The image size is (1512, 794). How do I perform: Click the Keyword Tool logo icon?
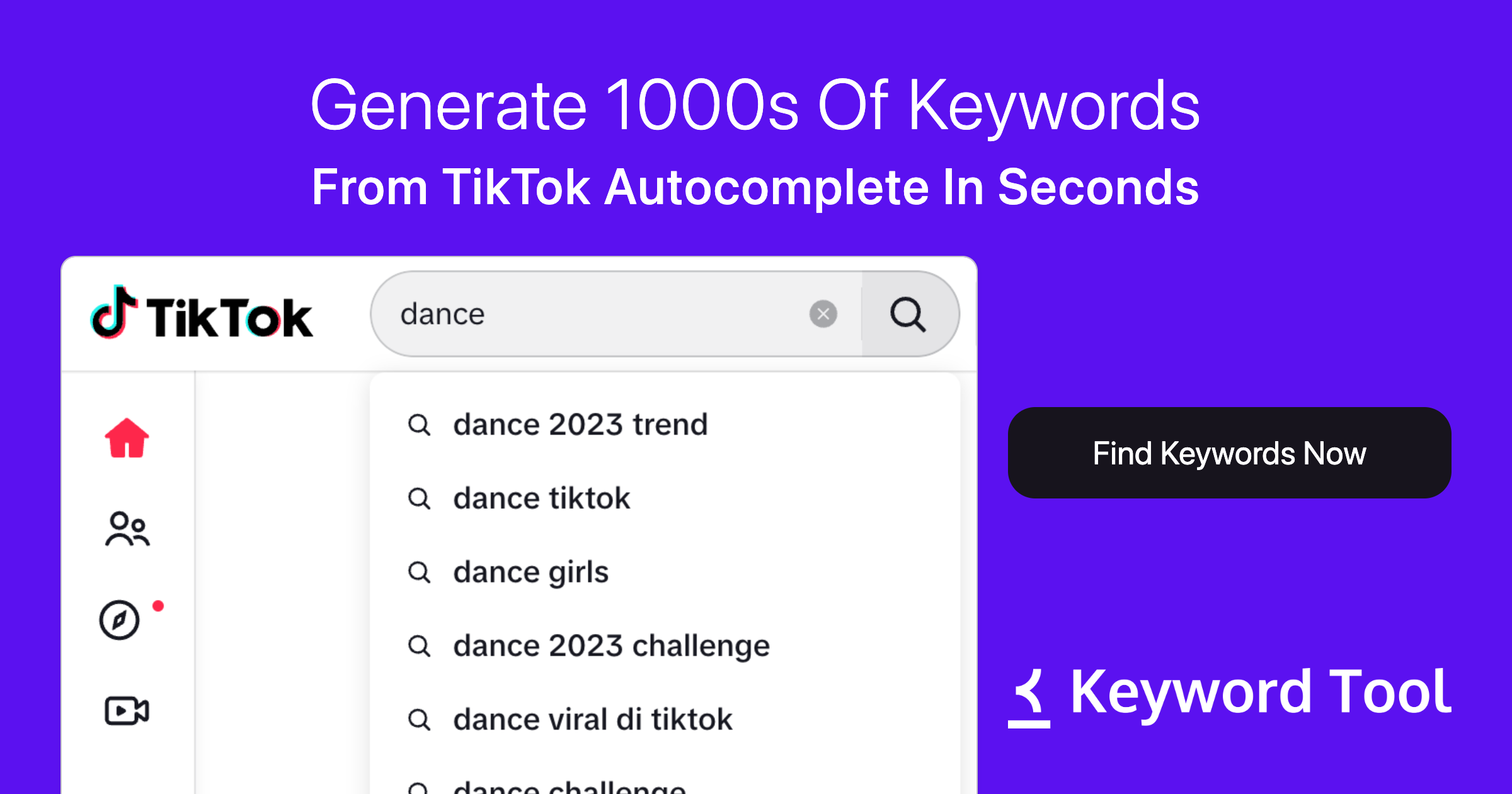pos(1029,698)
